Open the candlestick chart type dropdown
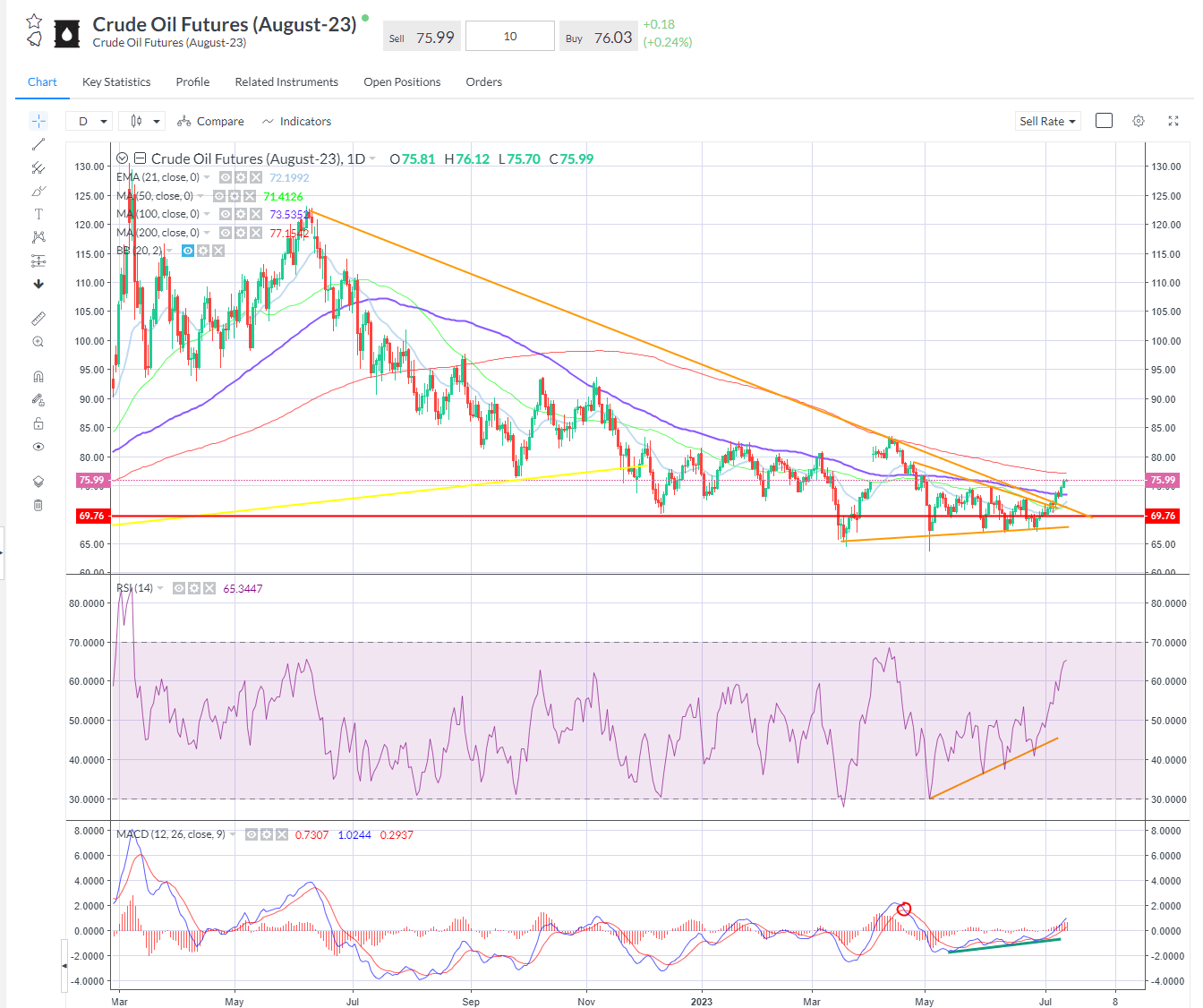 coord(142,121)
